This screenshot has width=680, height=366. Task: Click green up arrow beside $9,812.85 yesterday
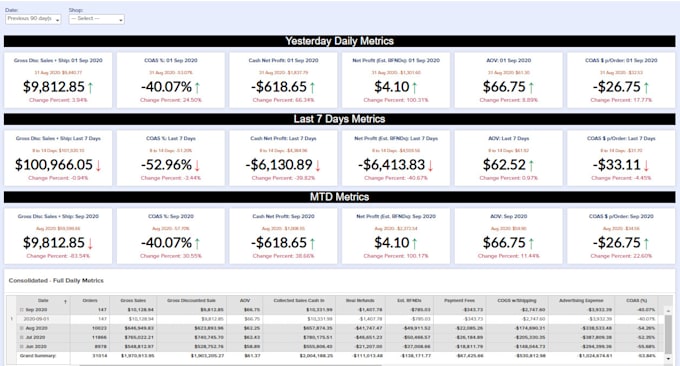coord(90,88)
